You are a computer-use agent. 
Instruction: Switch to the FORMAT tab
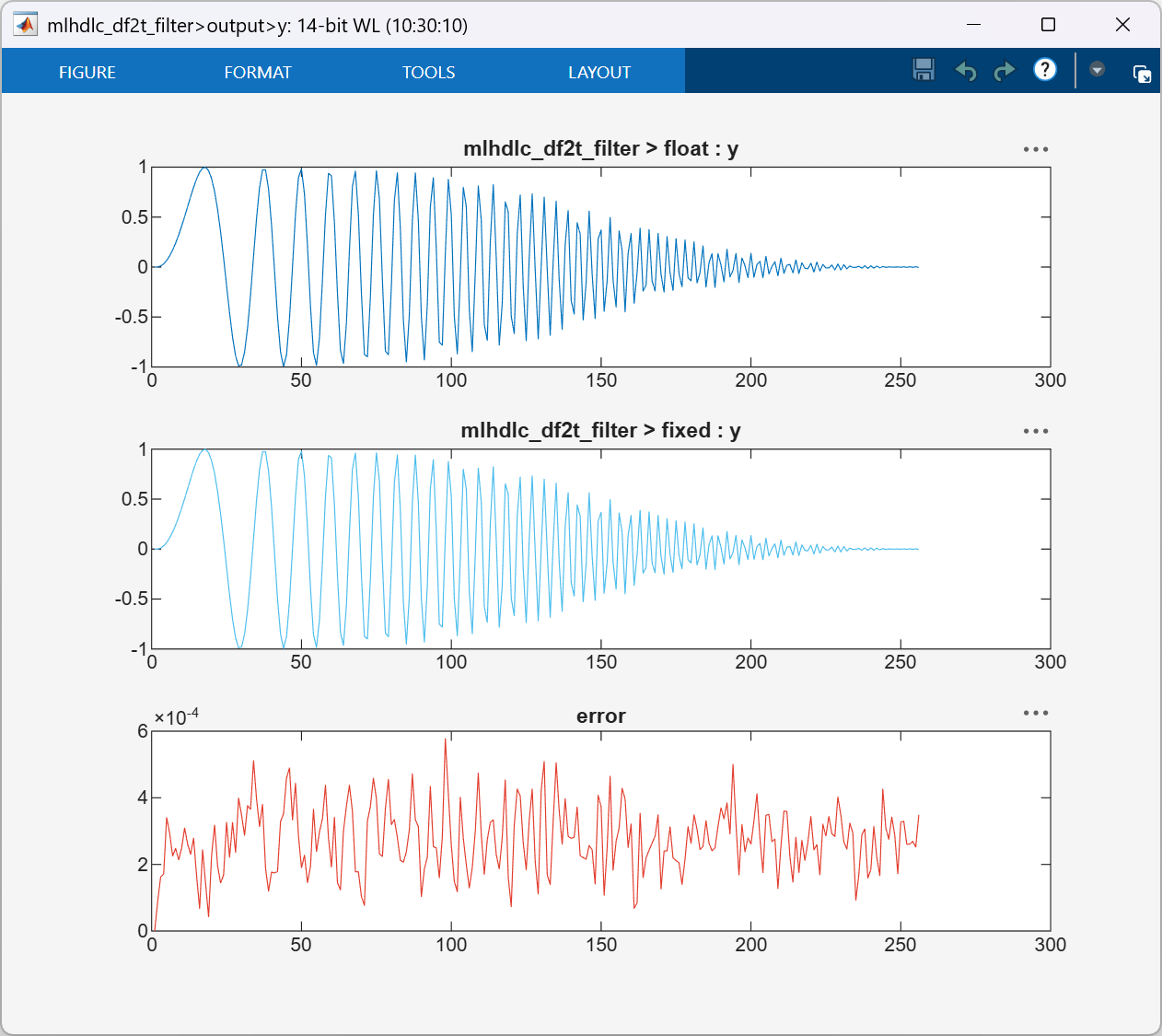click(x=258, y=72)
